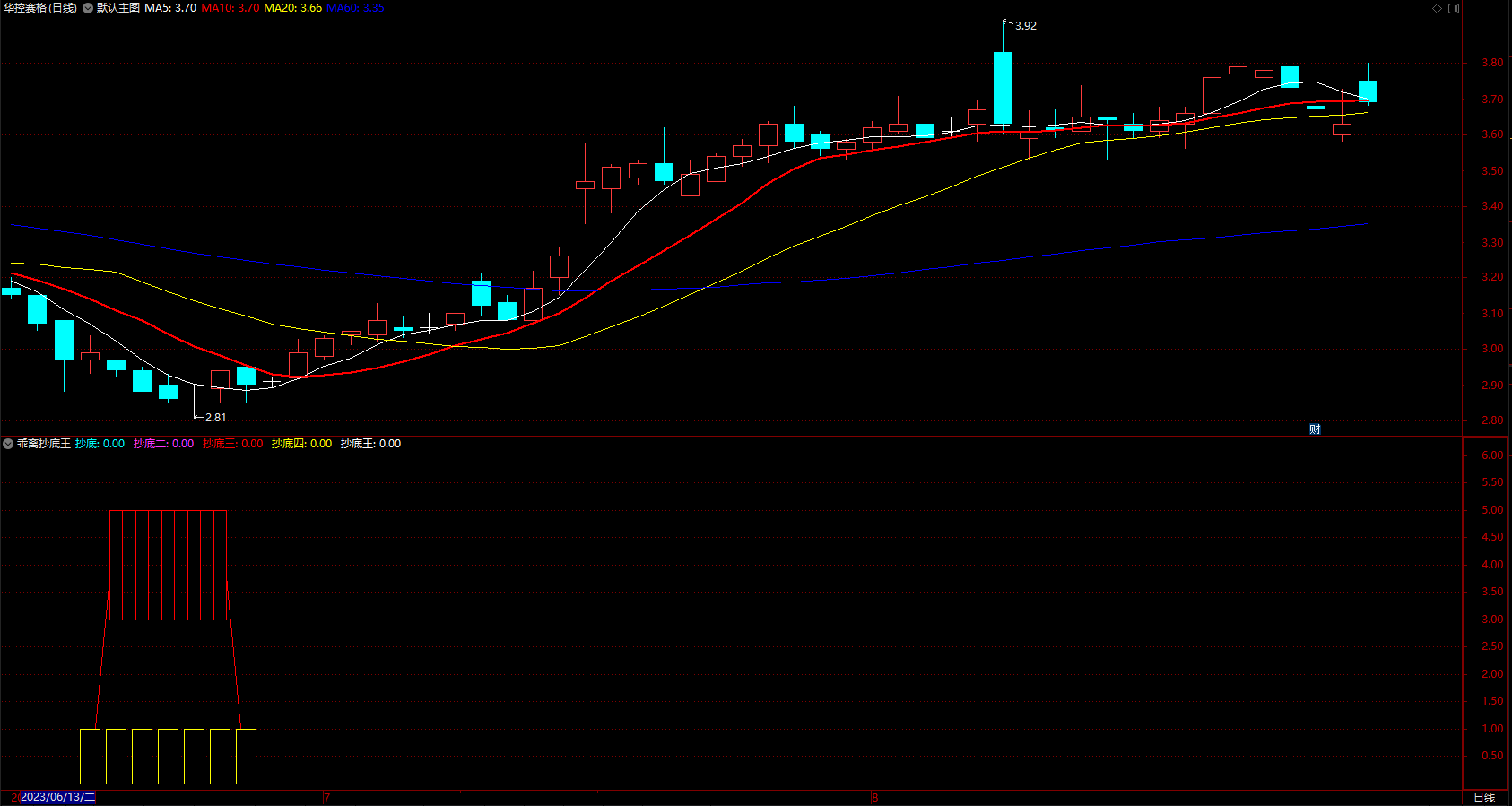Toggle the side panel layout icon

(x=1454, y=8)
